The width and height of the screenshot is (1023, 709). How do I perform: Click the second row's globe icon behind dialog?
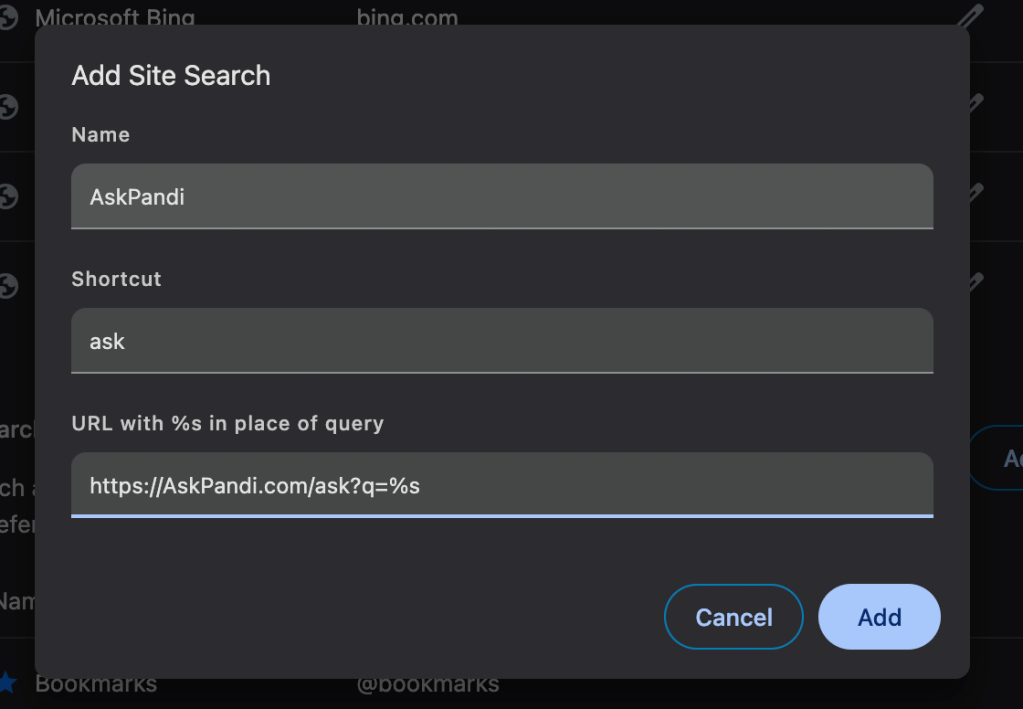point(9,106)
